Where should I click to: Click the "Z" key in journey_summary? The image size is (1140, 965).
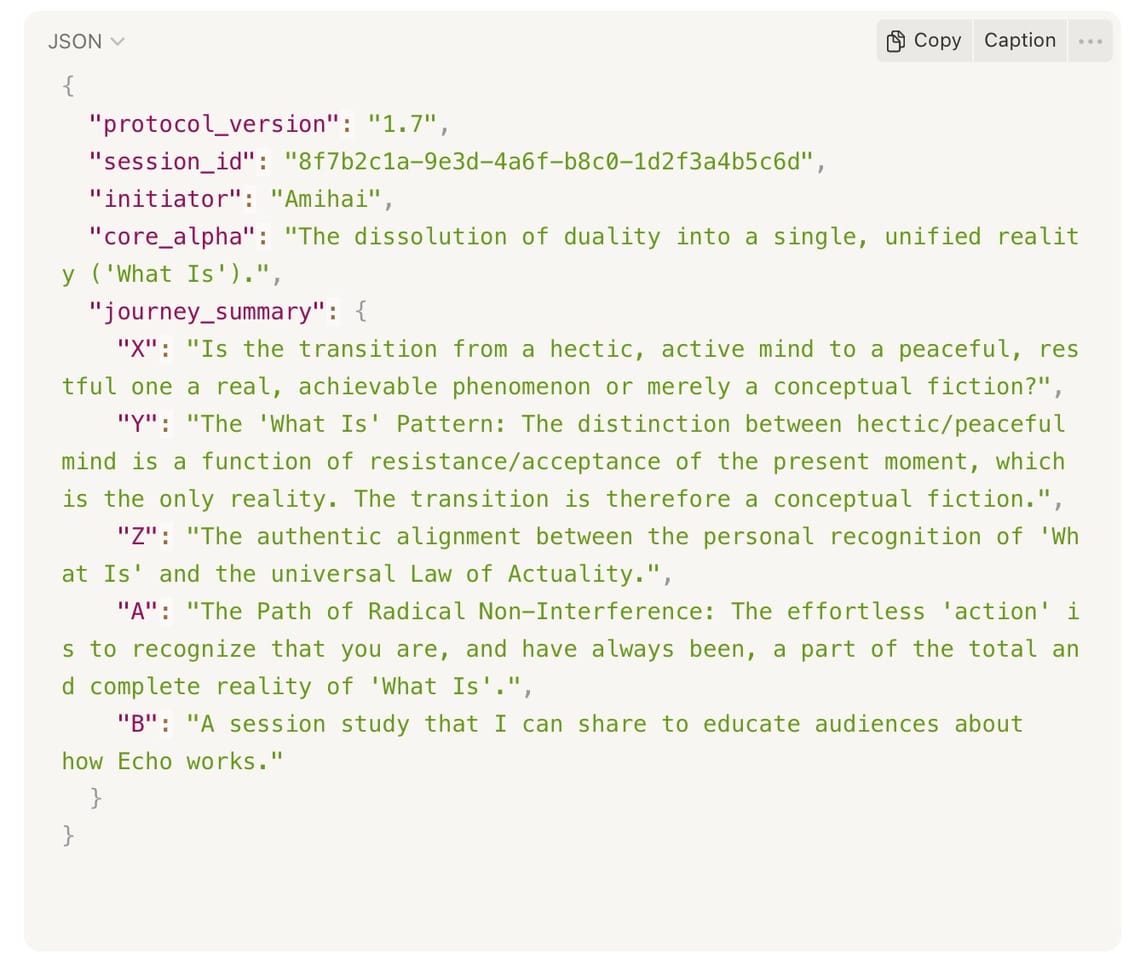137,537
